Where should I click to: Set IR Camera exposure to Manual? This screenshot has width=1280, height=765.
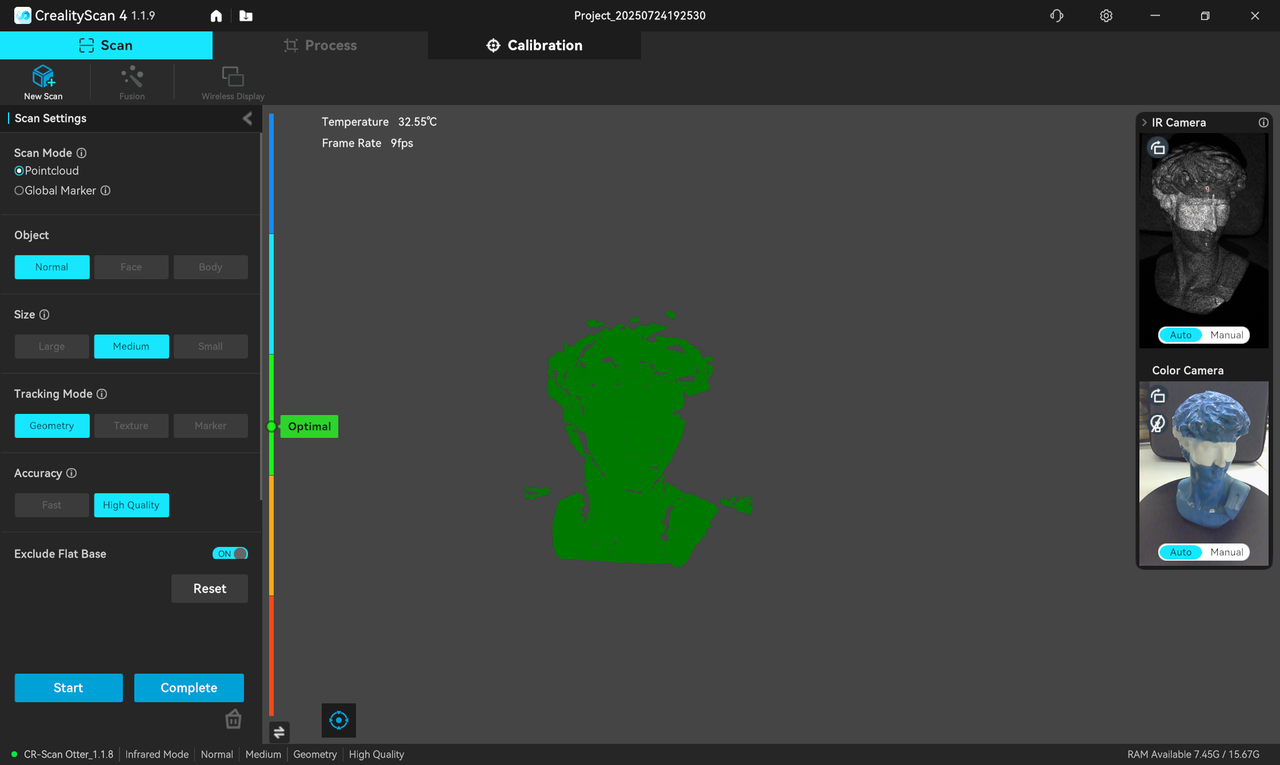(x=1226, y=335)
